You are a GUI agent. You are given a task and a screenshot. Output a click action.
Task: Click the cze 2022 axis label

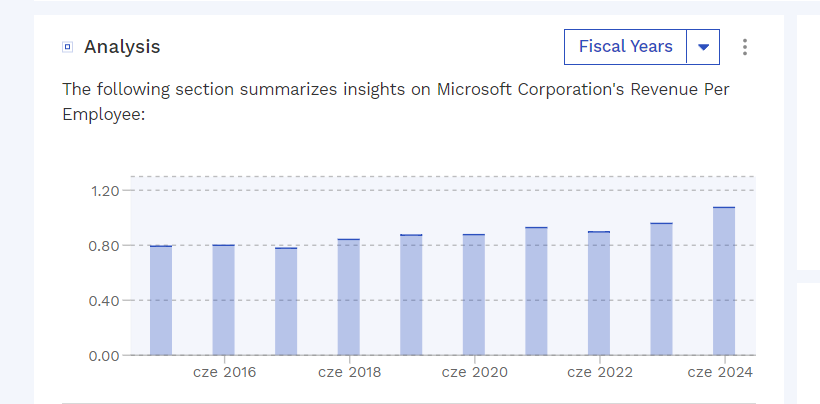pyautogui.click(x=600, y=373)
